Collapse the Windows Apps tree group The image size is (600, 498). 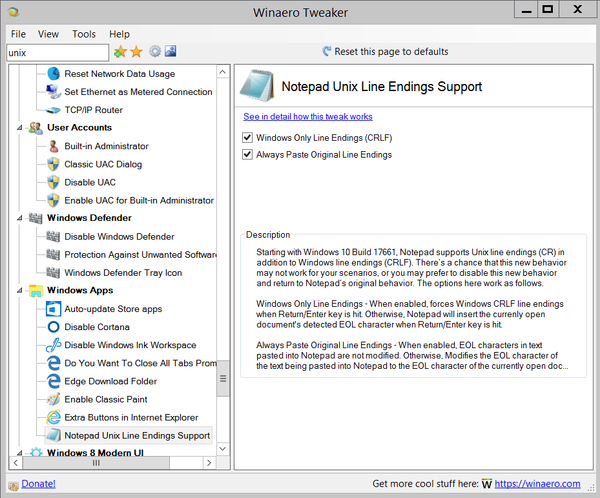tap(20, 291)
